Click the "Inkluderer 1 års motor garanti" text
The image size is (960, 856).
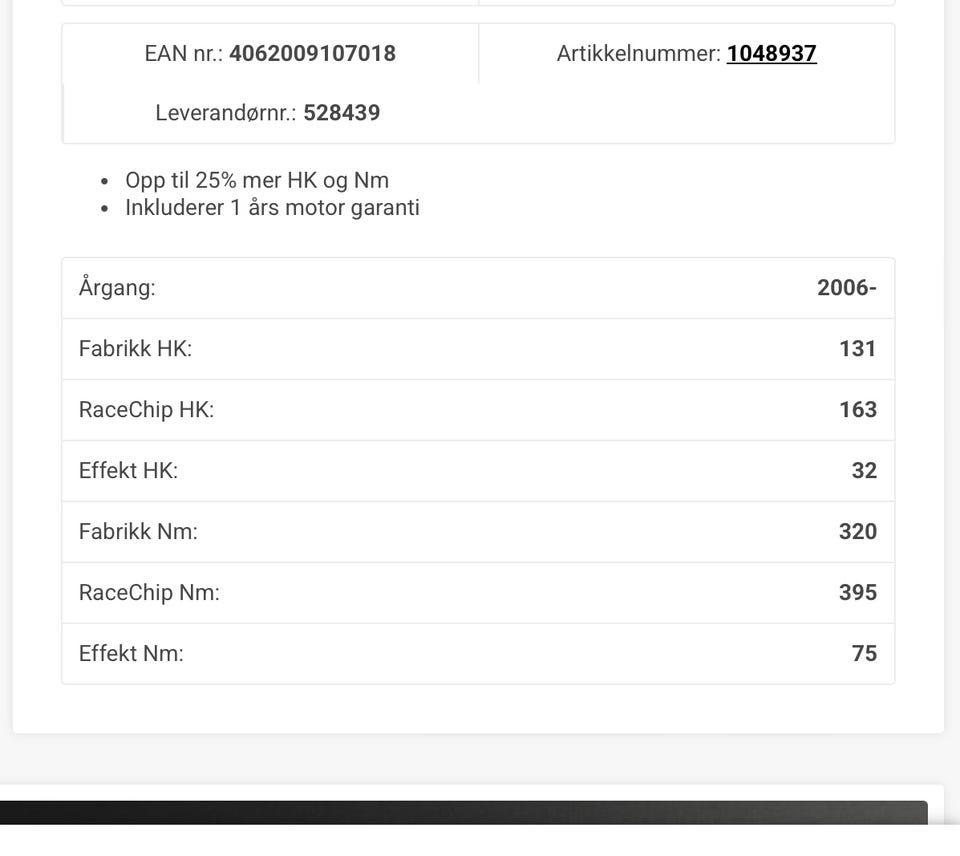pos(272,208)
